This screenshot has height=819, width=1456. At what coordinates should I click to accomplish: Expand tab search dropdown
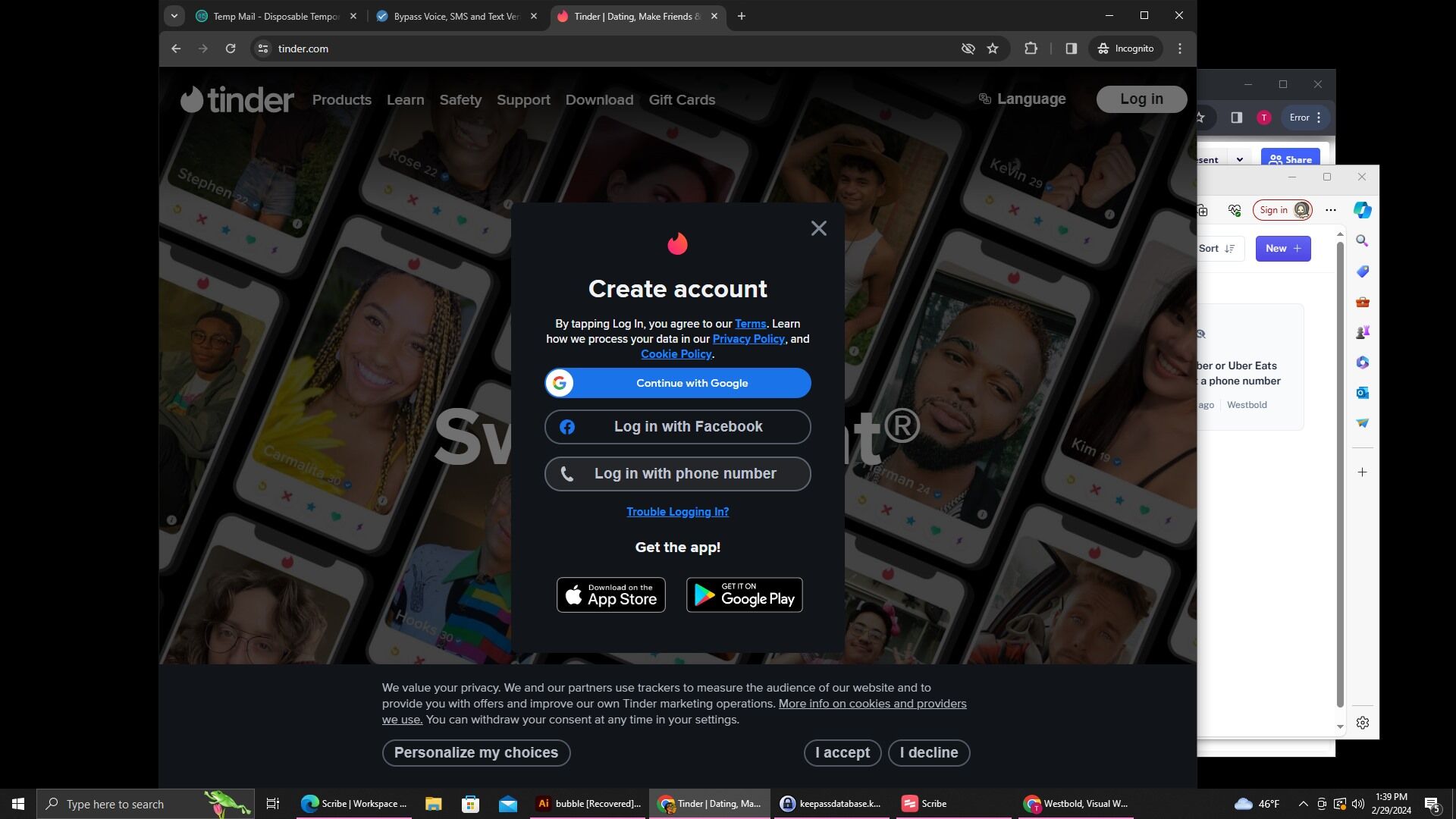click(x=174, y=16)
